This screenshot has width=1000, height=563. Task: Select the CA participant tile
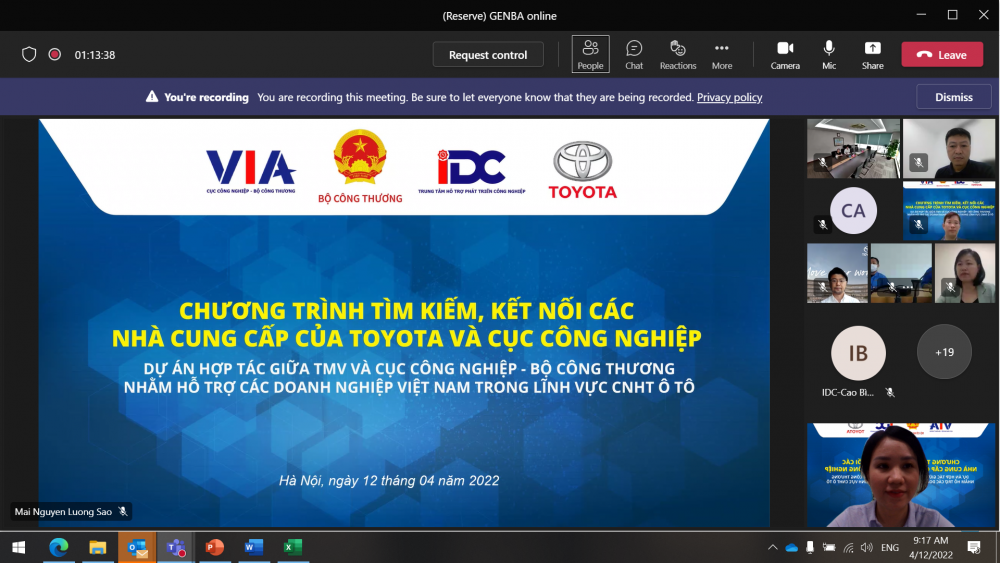(853, 211)
